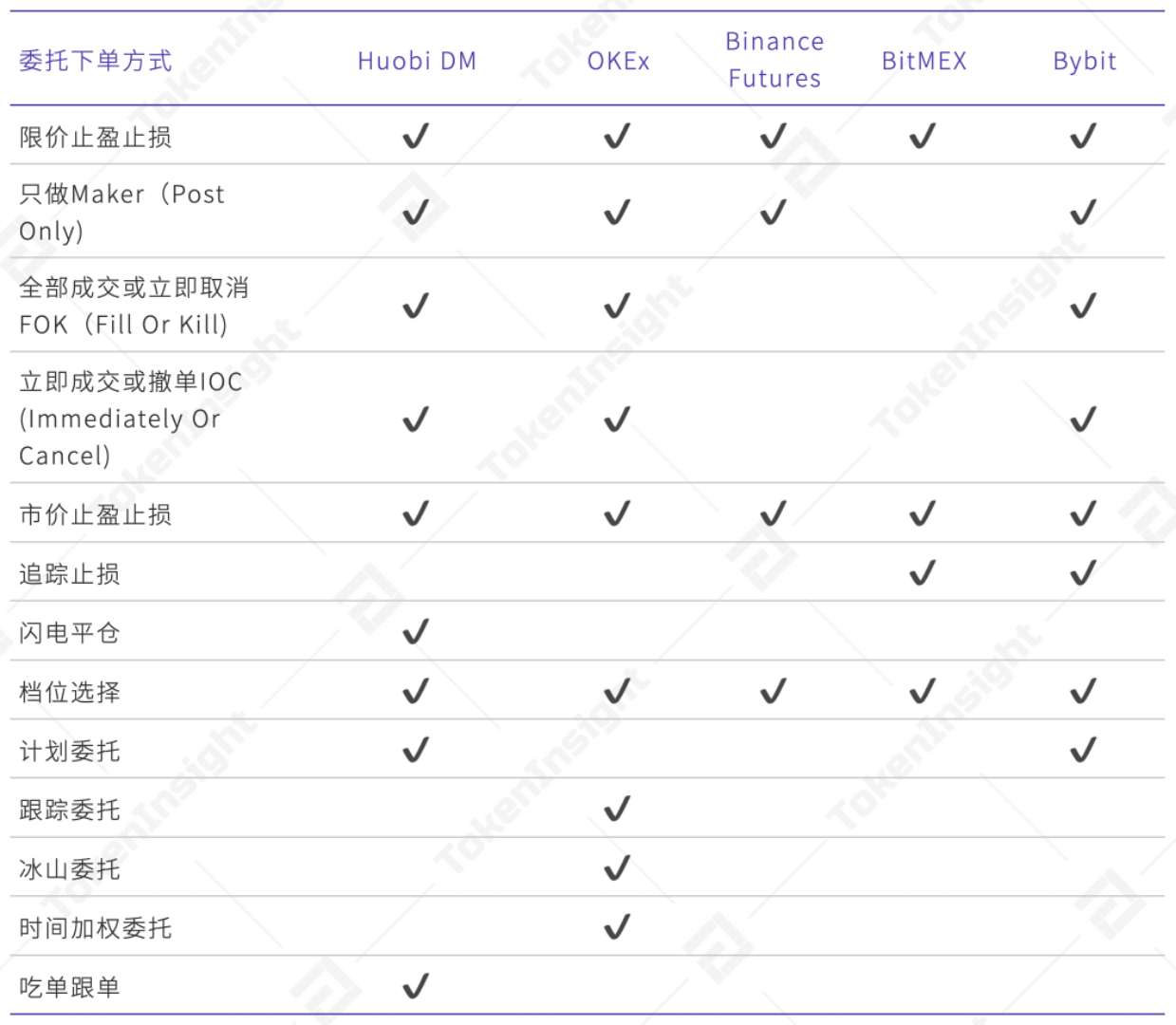Click the 委托下单方式 header label
The image size is (1176, 1025).
coord(95,61)
